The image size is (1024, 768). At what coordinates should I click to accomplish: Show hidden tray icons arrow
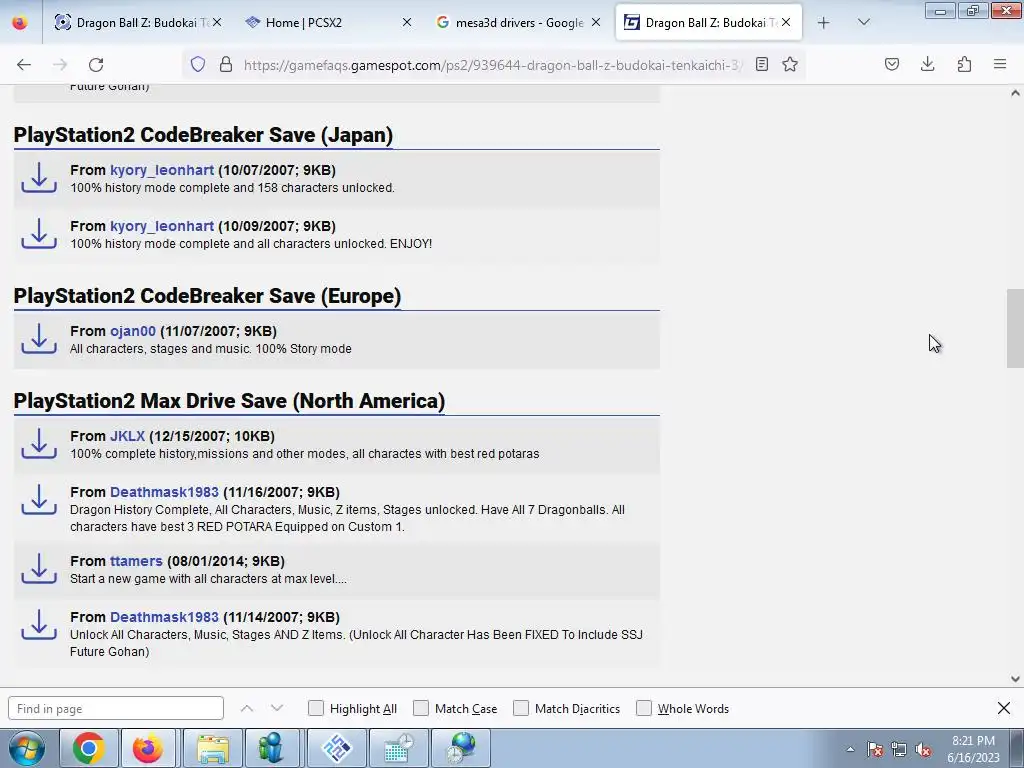point(850,750)
